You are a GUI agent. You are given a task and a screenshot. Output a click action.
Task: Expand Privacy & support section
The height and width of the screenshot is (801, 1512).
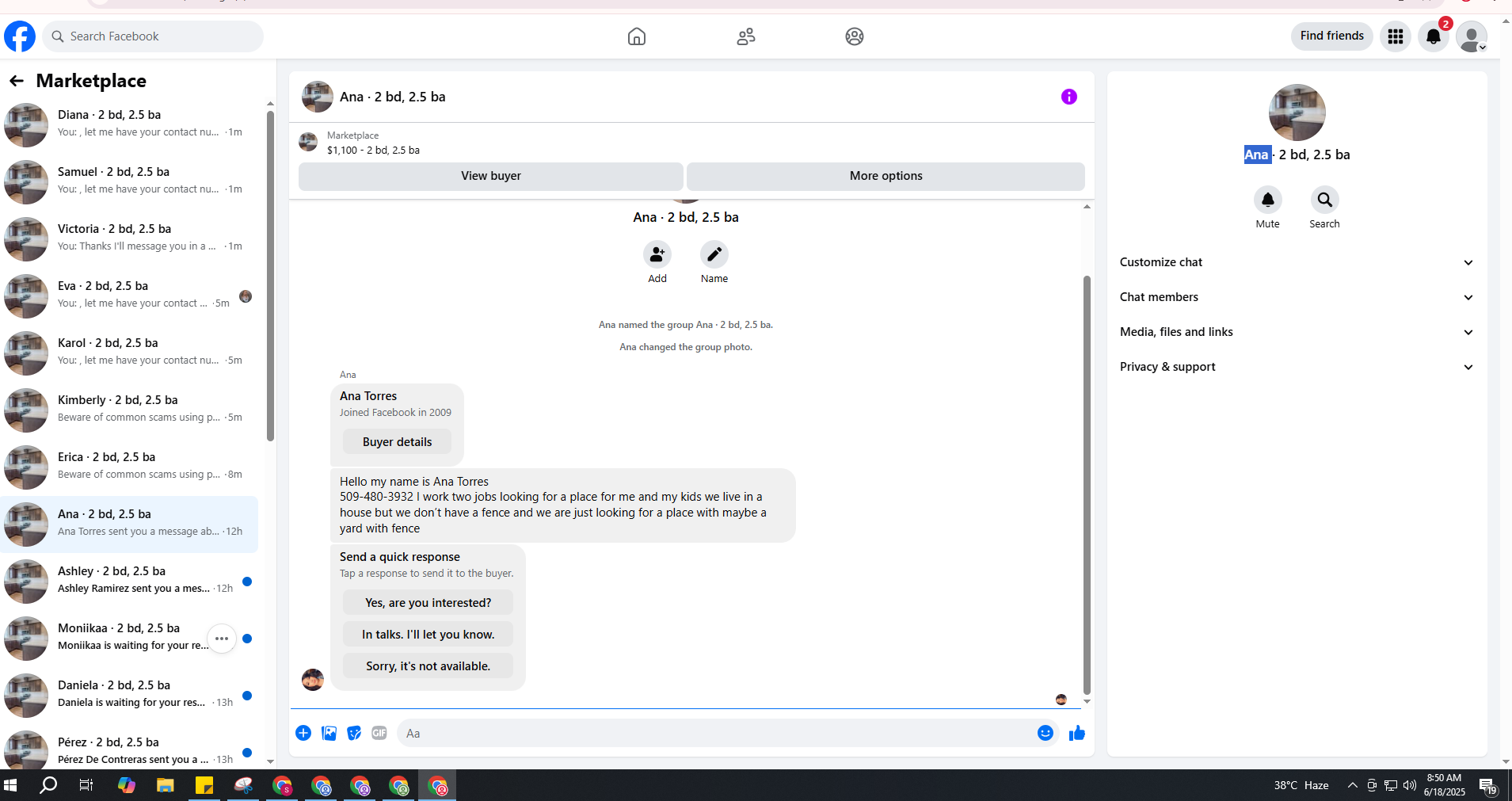point(1297,367)
